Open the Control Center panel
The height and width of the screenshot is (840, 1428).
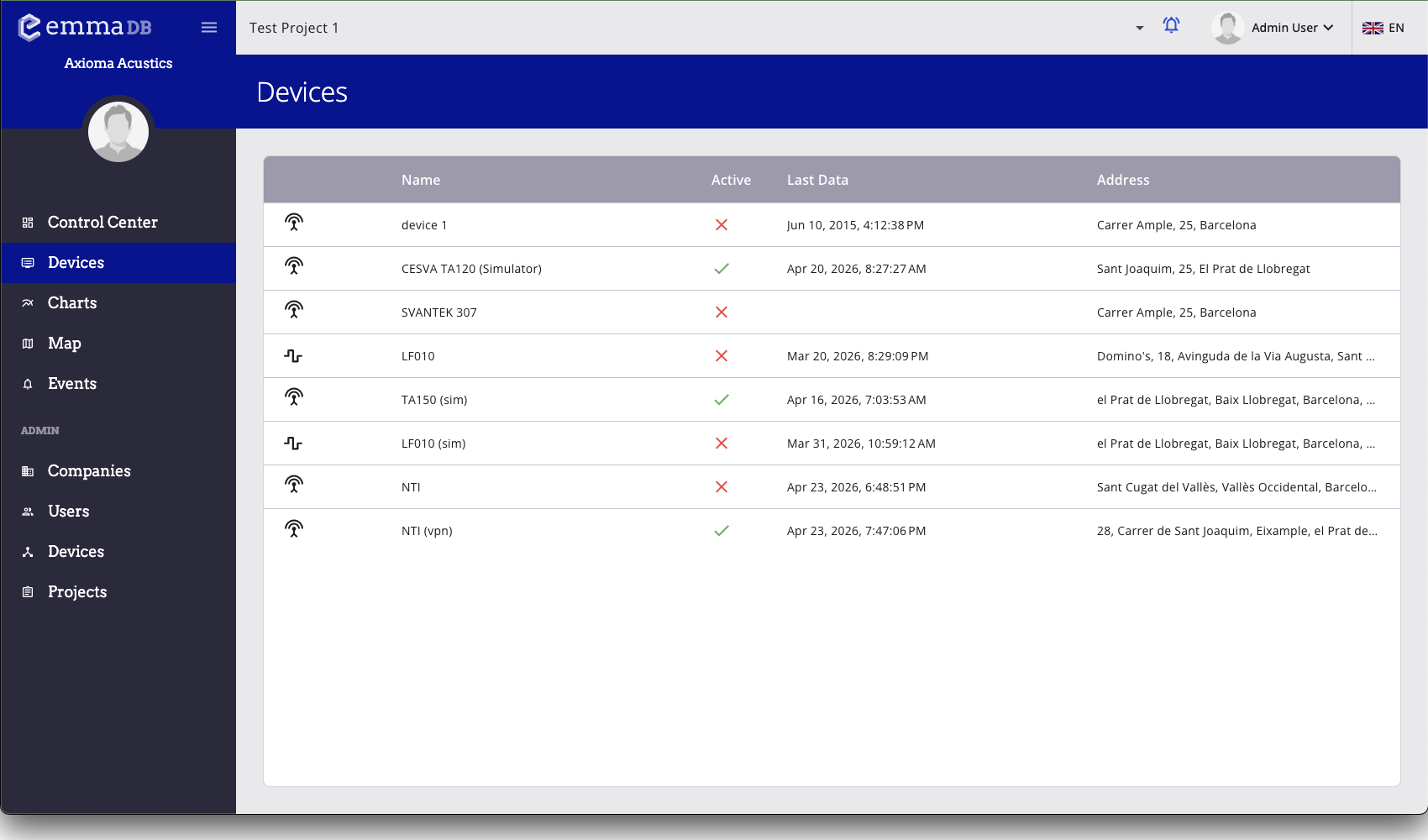102,222
